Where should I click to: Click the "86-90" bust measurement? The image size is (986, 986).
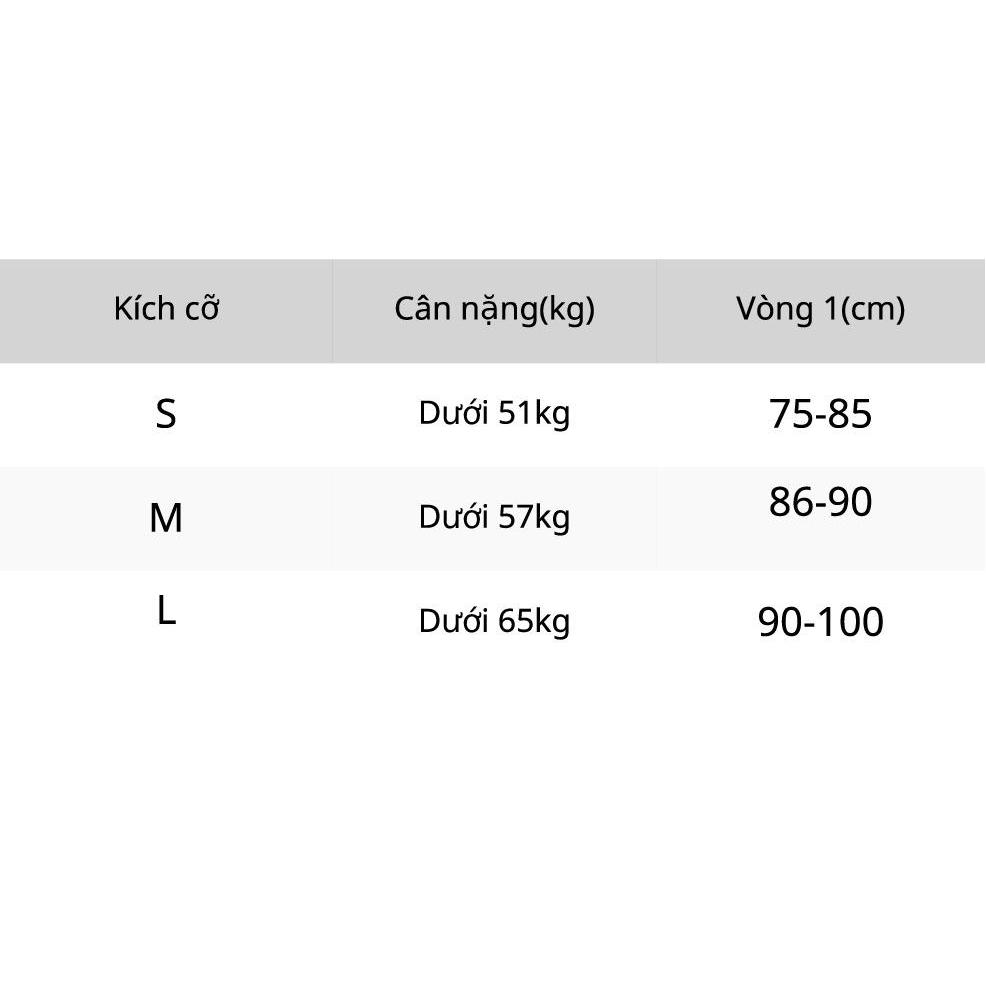tap(820, 502)
